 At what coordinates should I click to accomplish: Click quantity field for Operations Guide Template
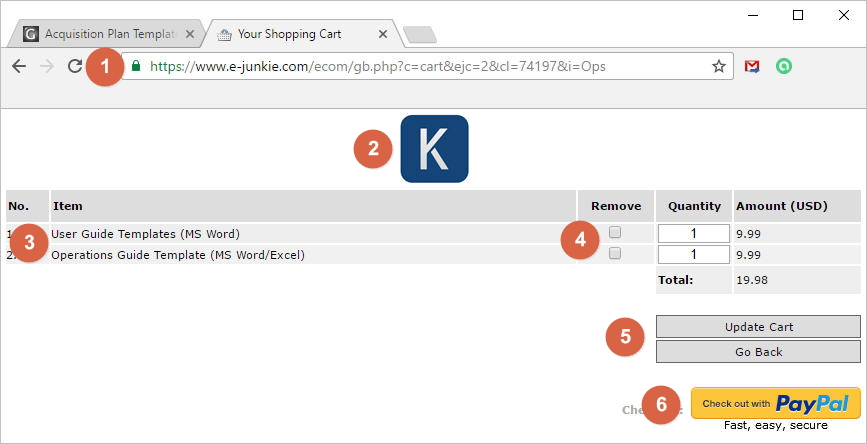(x=693, y=254)
